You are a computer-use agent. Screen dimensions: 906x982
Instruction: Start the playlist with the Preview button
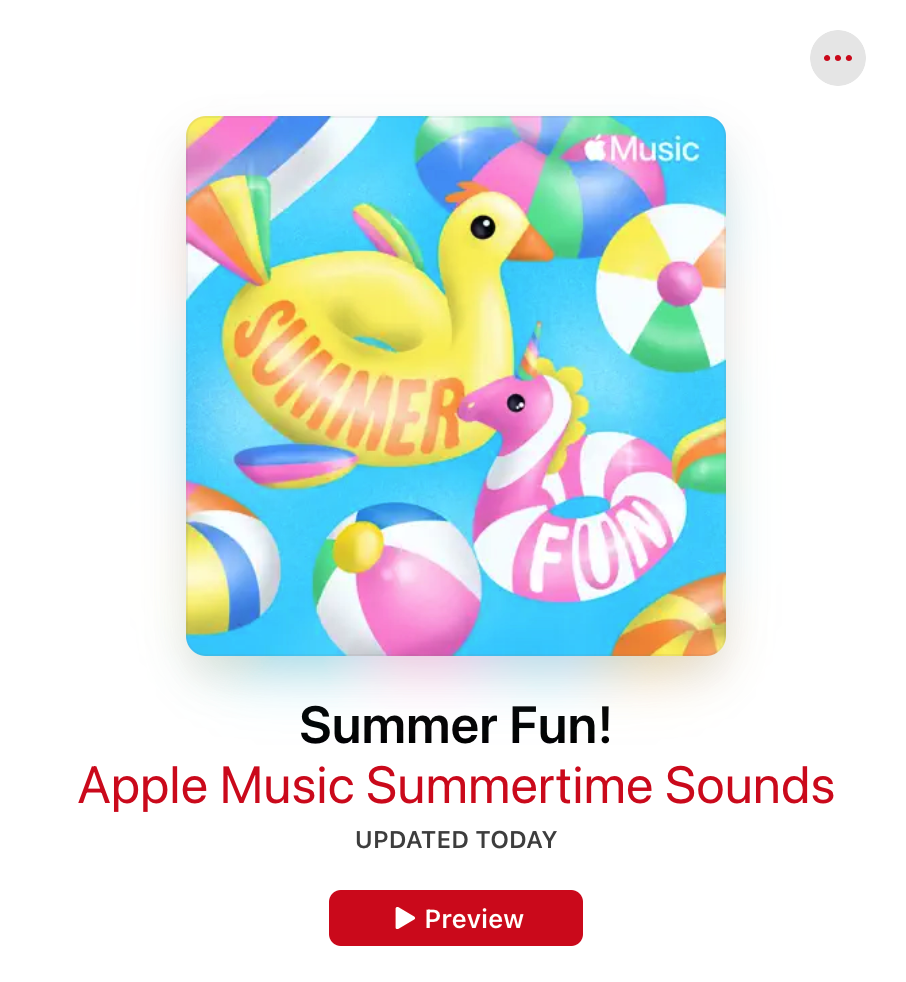[456, 918]
